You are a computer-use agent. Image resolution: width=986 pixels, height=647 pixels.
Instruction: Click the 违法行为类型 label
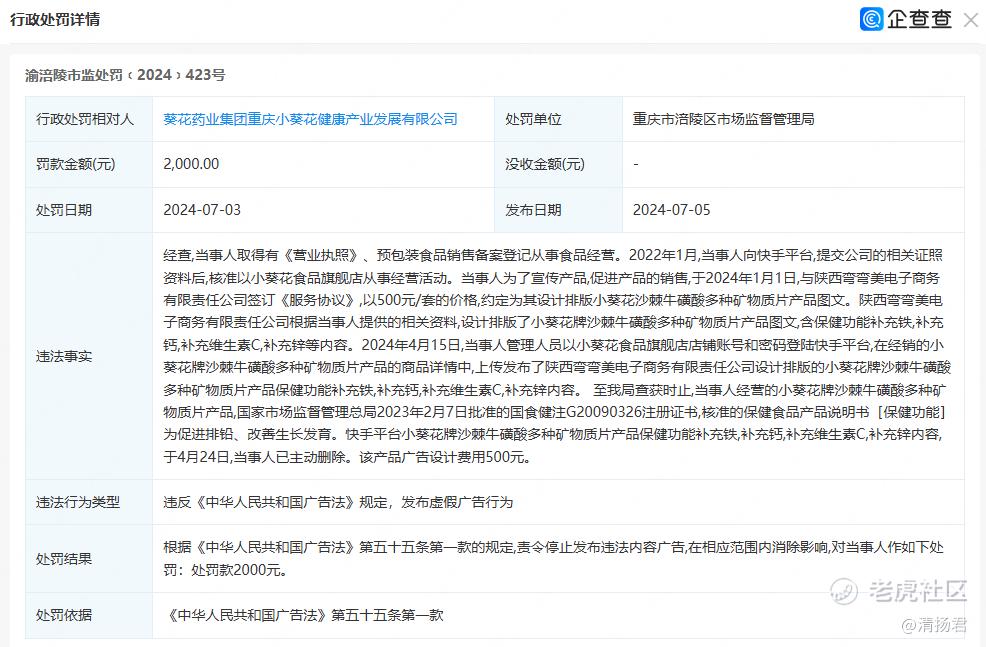click(x=77, y=502)
